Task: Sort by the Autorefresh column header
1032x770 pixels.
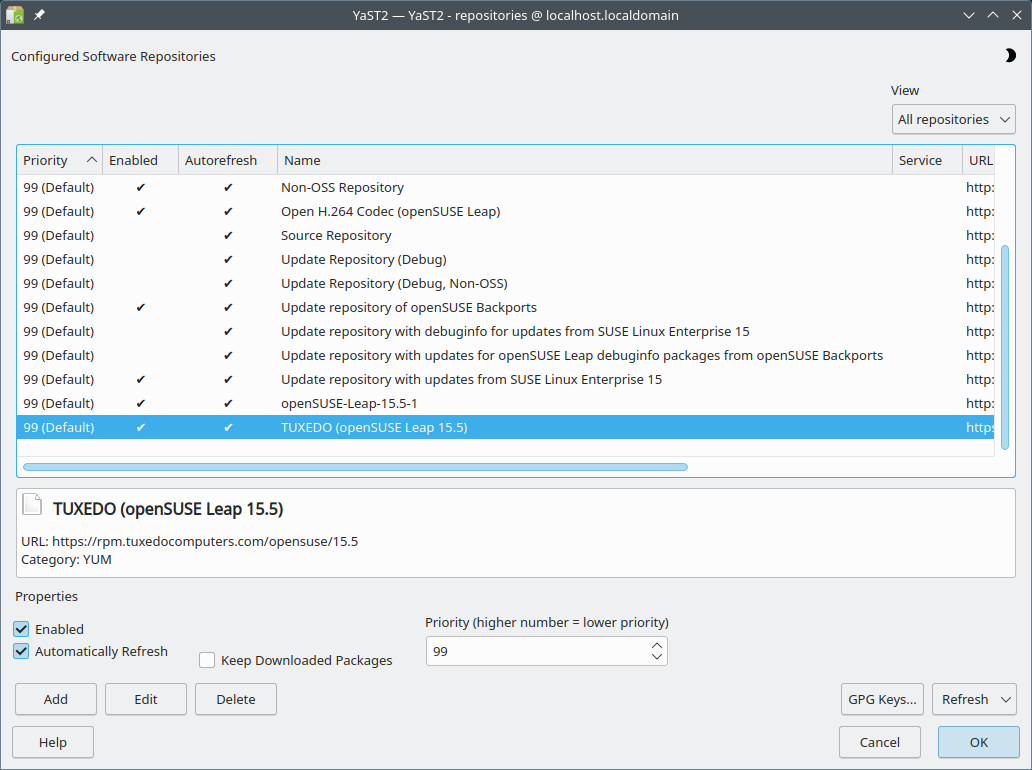Action: [228, 160]
